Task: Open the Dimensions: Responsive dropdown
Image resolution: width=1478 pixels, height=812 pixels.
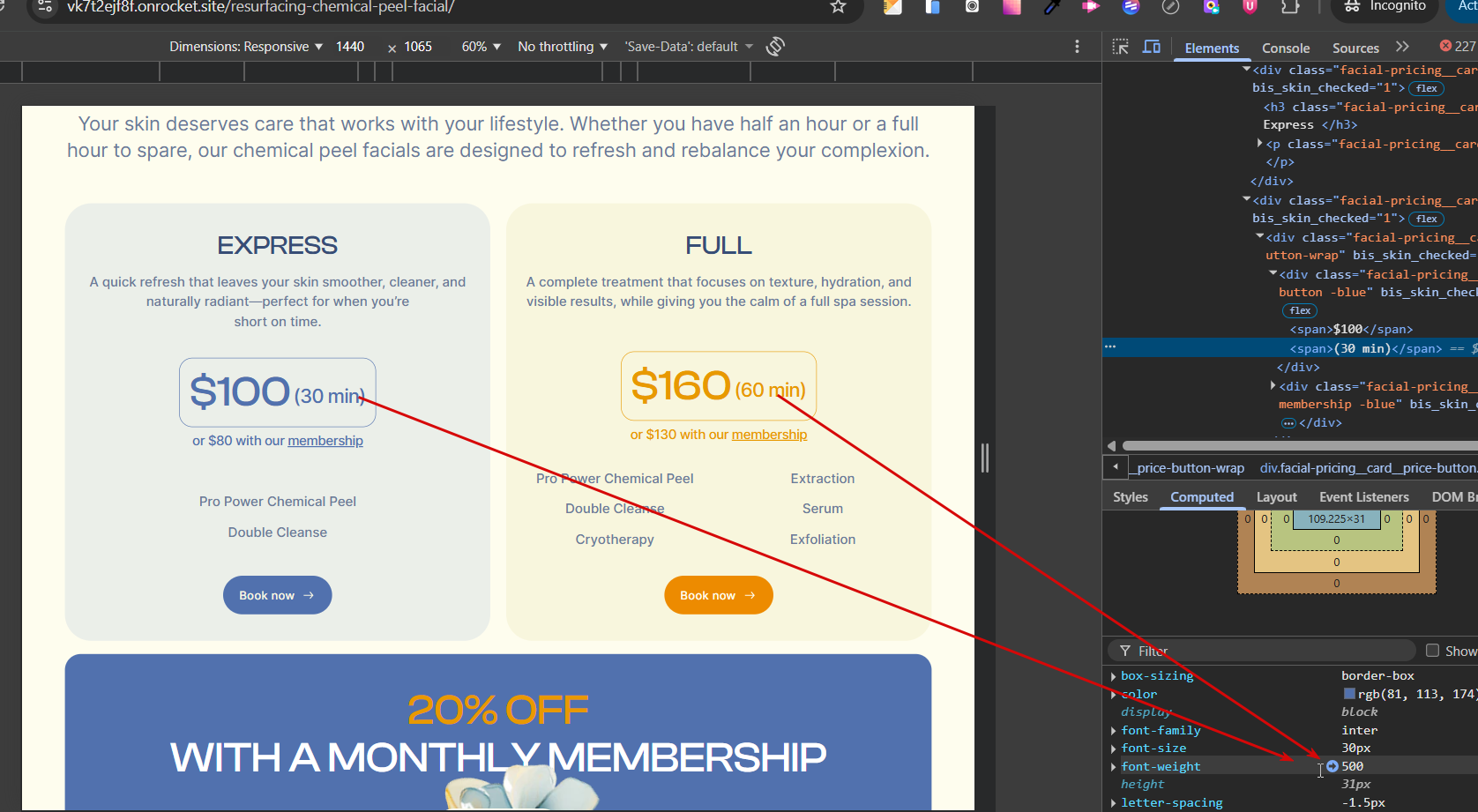Action: coord(246,47)
